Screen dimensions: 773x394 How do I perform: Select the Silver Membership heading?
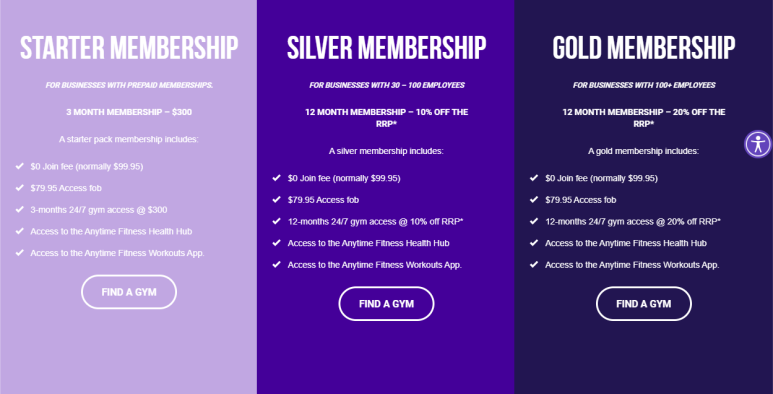click(386, 48)
